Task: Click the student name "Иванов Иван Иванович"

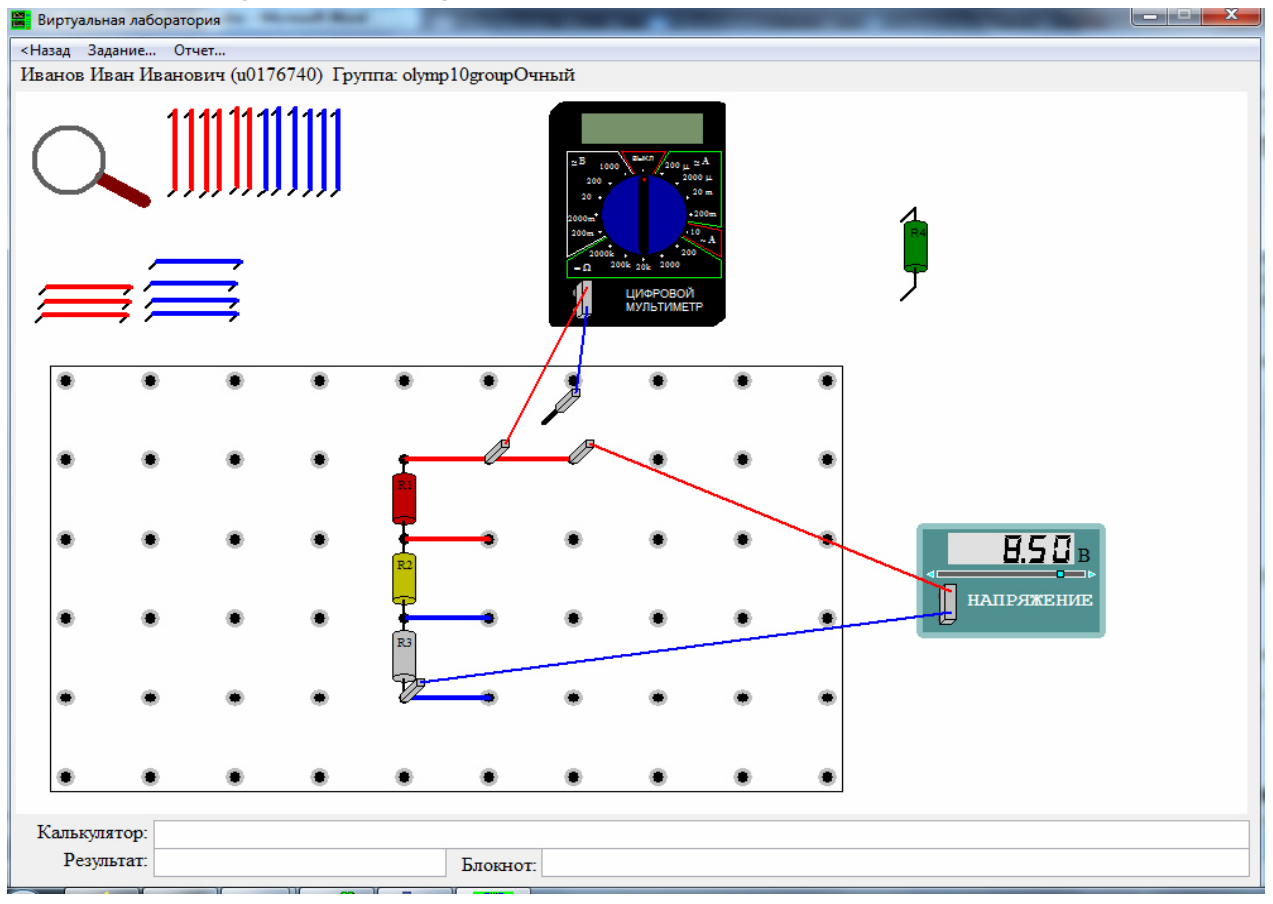Action: click(123, 76)
